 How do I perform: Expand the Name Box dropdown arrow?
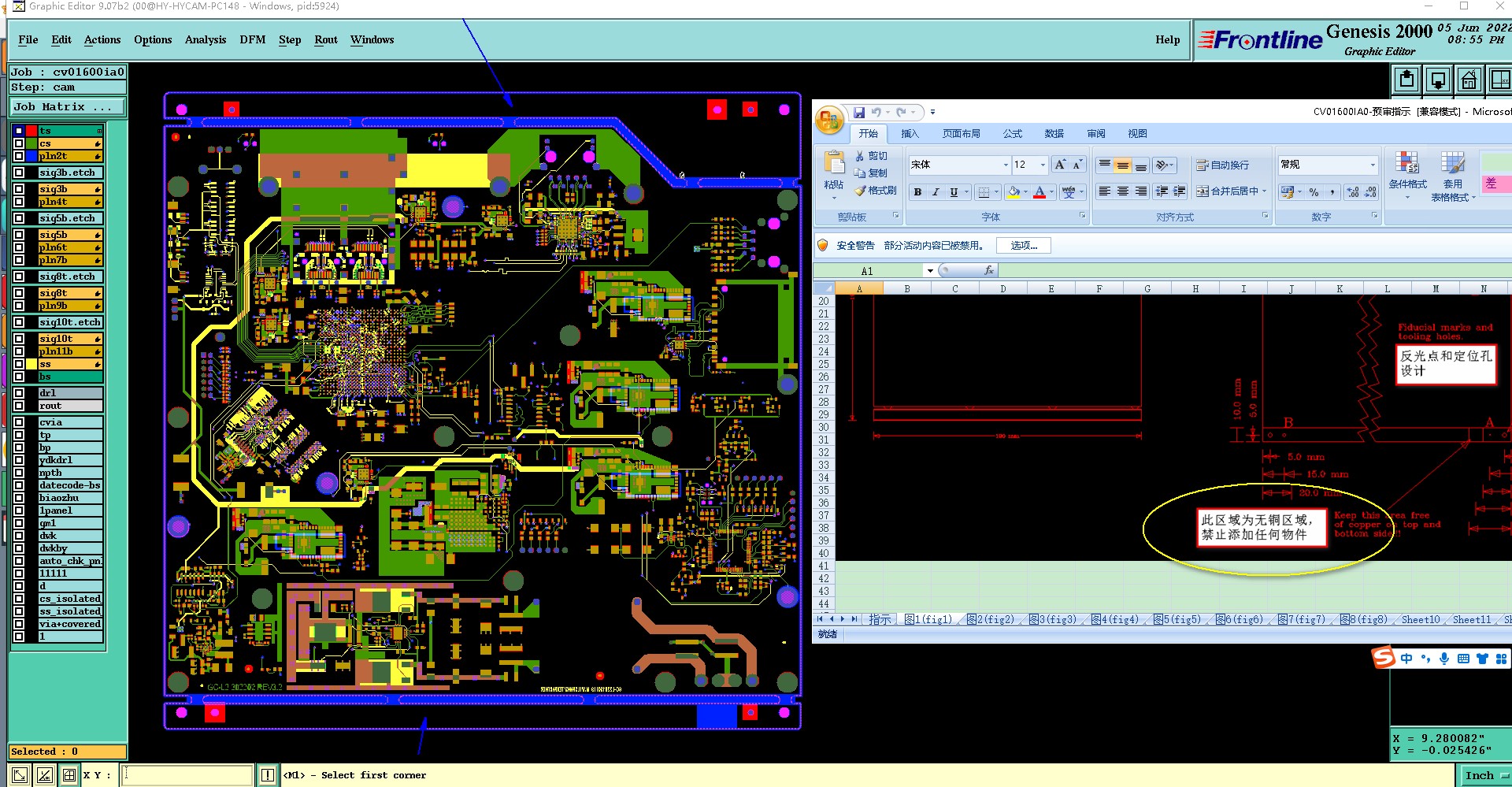click(930, 271)
